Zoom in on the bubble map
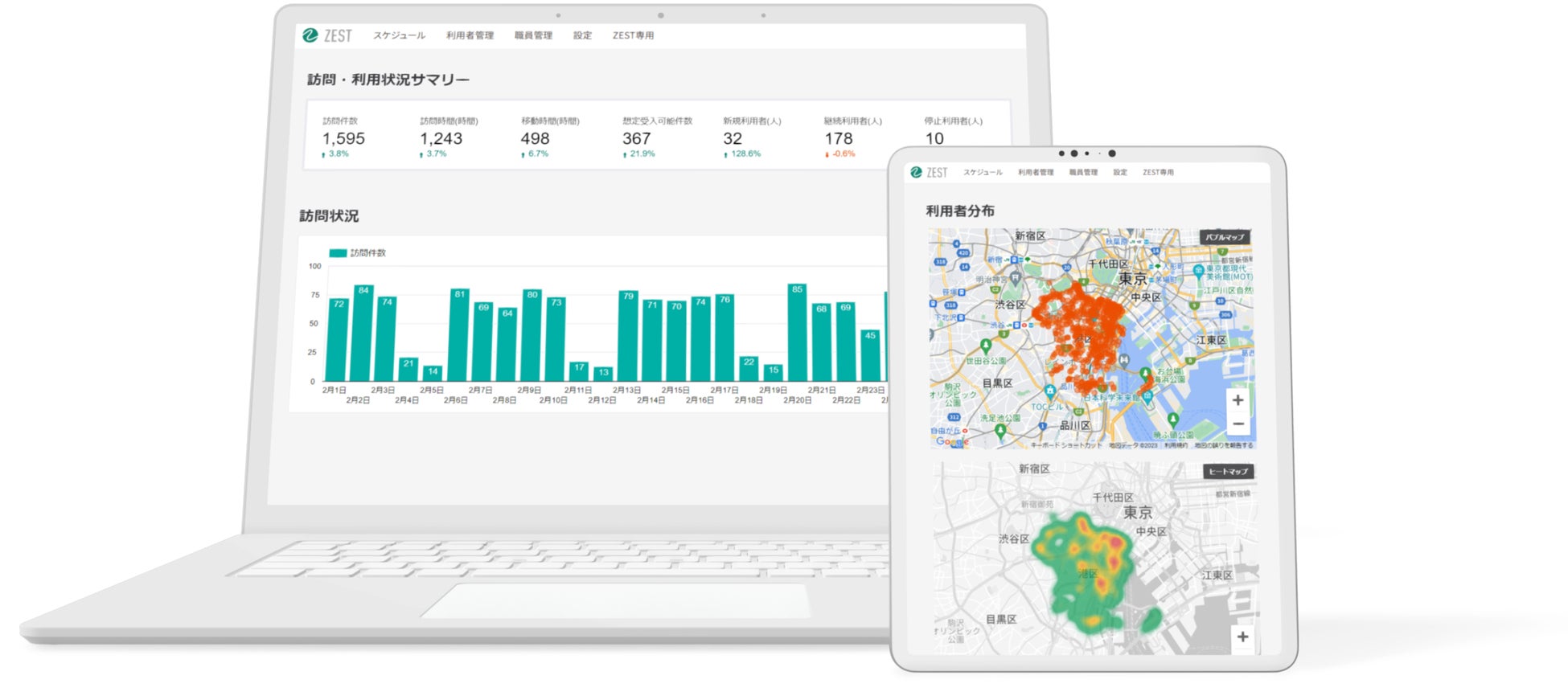This screenshot has width=1568, height=692. click(x=1238, y=400)
